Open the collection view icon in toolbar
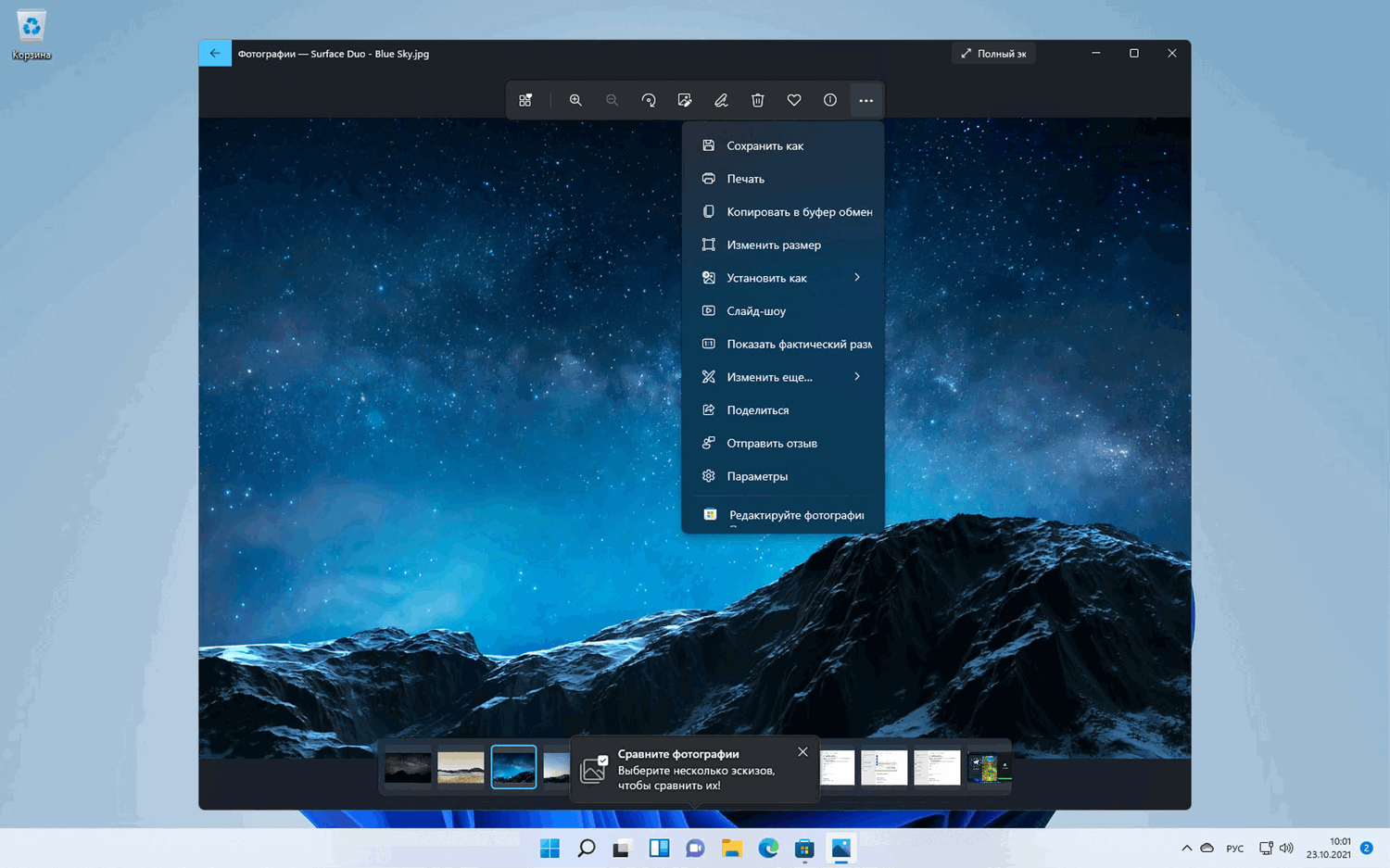Screen dimensions: 1390x868 click(525, 100)
